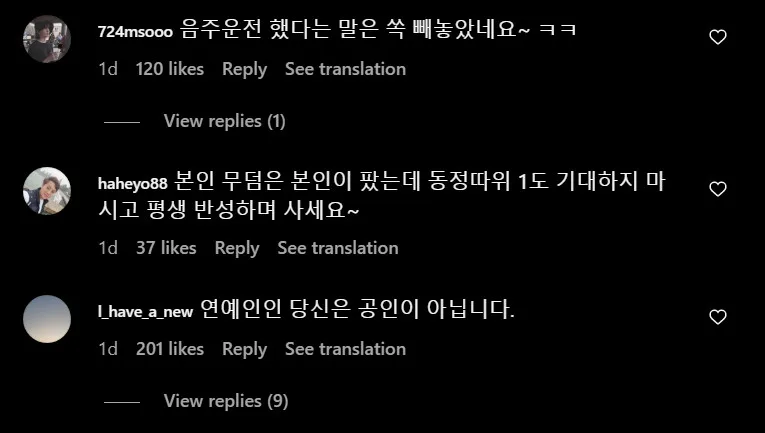Open username 724msooo profile link

(135, 32)
